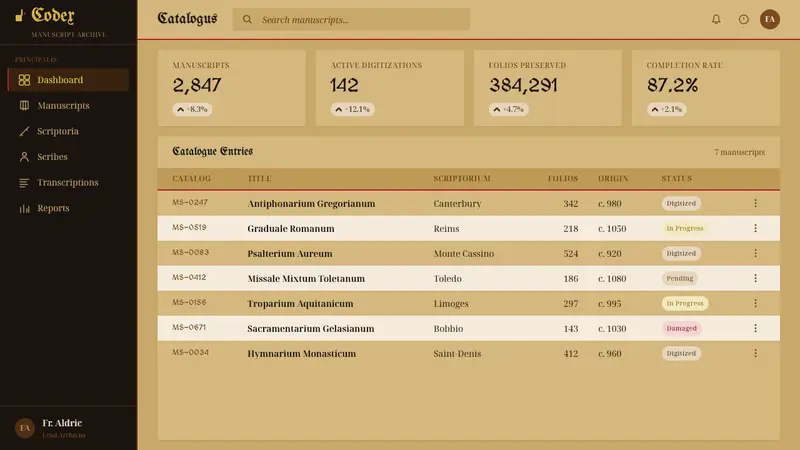800x450 pixels.
Task: Click the FA avatar beside Fr. Aldric
Action: [x=24, y=428]
